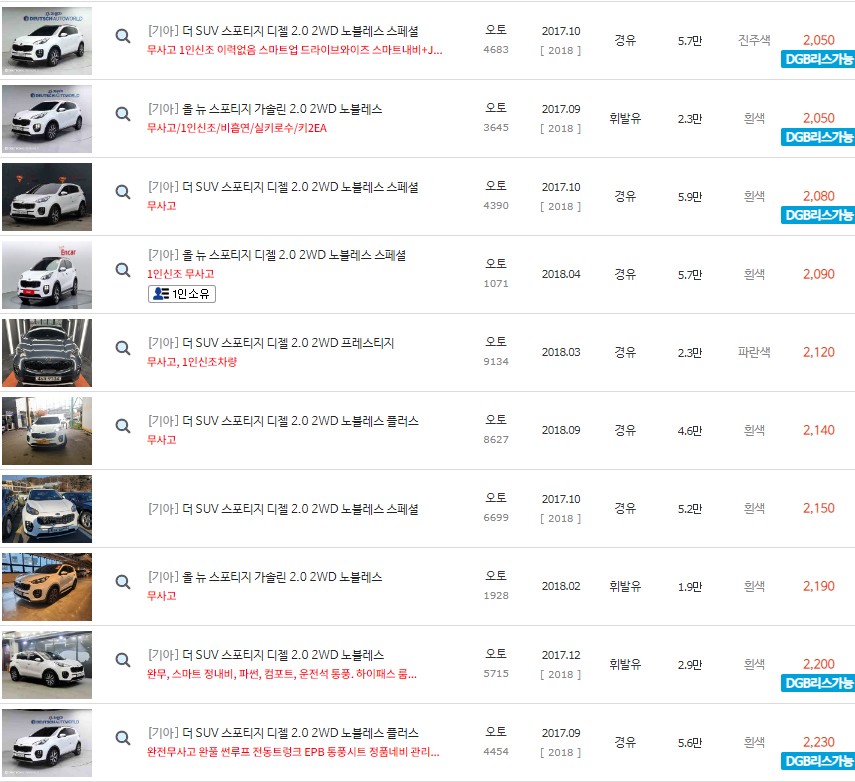Open car photo thumbnail of listing 8627

47,431
